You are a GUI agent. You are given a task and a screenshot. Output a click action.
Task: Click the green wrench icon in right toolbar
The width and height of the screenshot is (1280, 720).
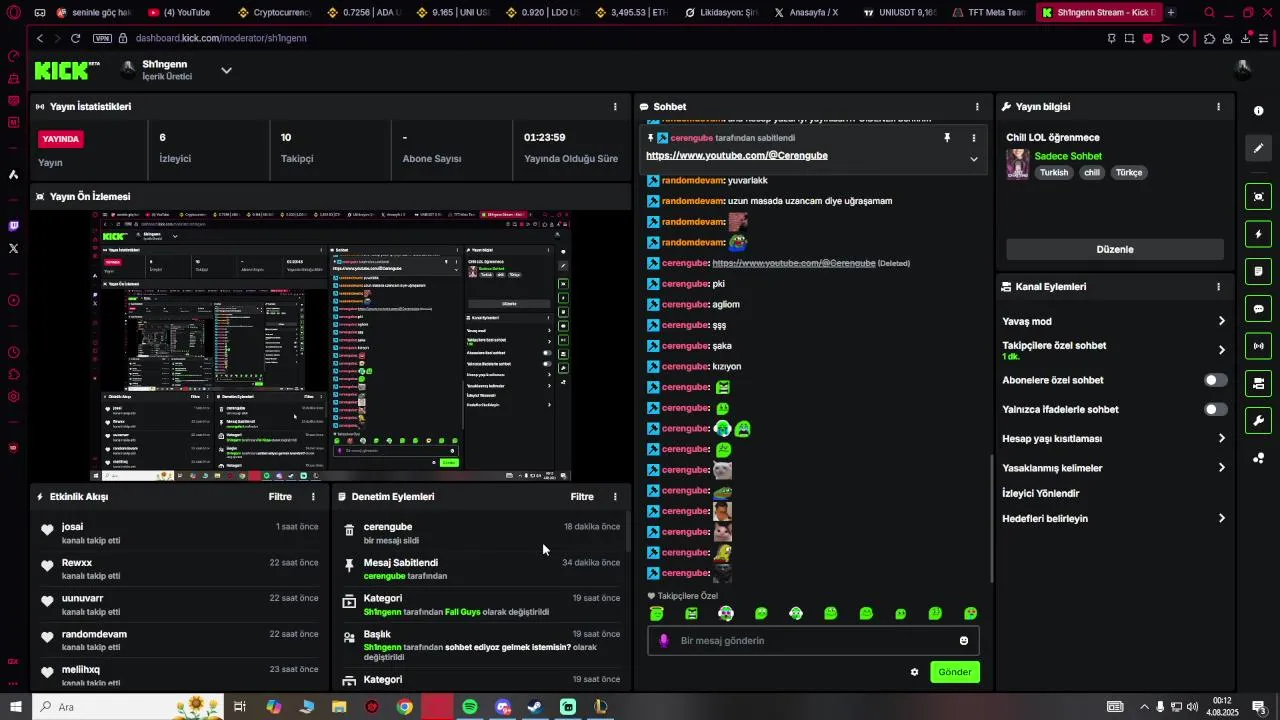1258,420
